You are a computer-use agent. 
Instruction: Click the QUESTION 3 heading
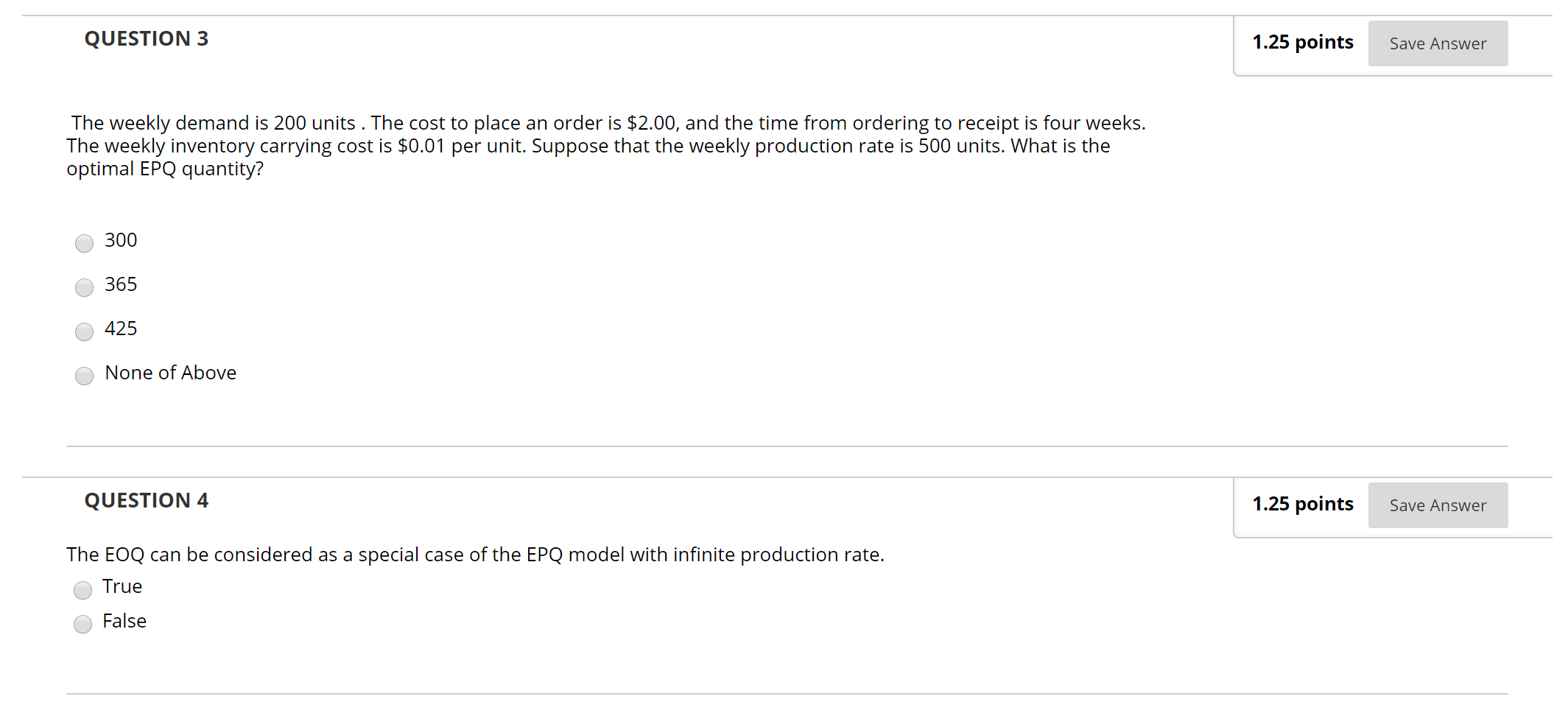(x=146, y=38)
